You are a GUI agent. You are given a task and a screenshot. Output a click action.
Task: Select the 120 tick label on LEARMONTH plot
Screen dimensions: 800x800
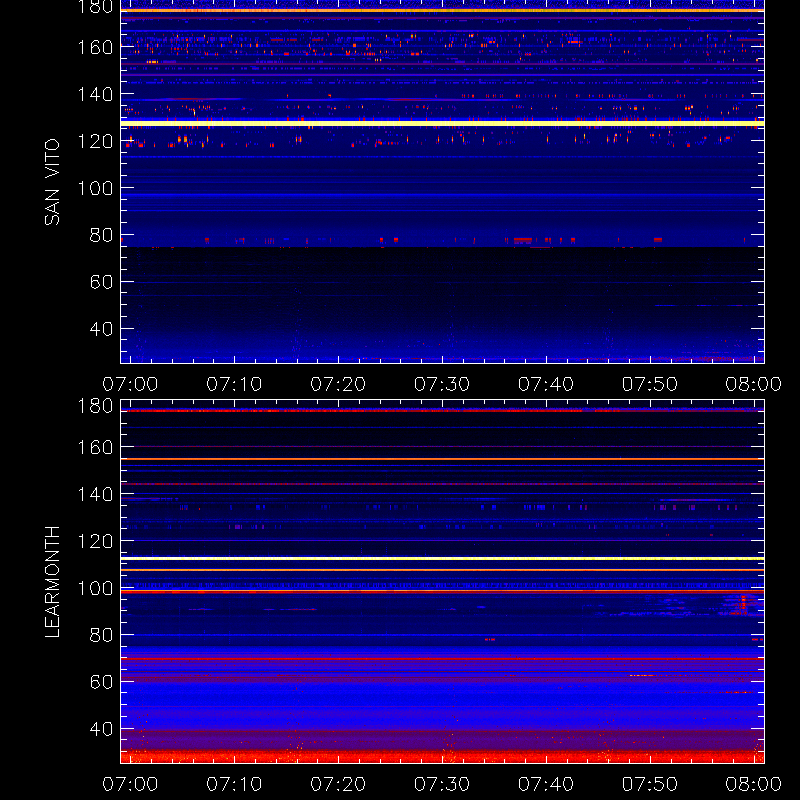tap(95, 541)
